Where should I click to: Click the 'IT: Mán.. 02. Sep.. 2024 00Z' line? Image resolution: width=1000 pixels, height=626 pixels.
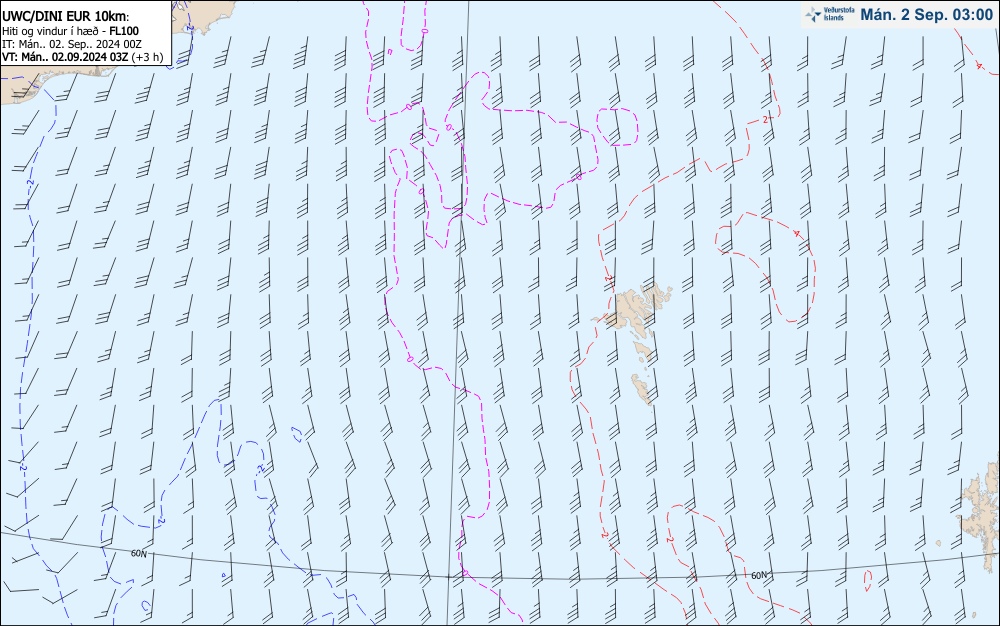71,44
